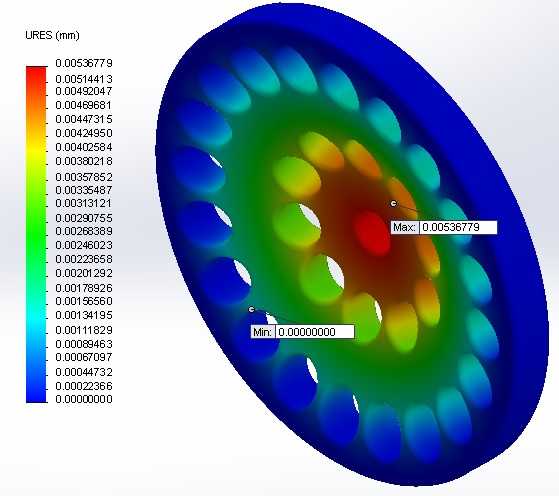Select legend value 0.00134195
This screenshot has height=496, width=559.
click(84, 315)
